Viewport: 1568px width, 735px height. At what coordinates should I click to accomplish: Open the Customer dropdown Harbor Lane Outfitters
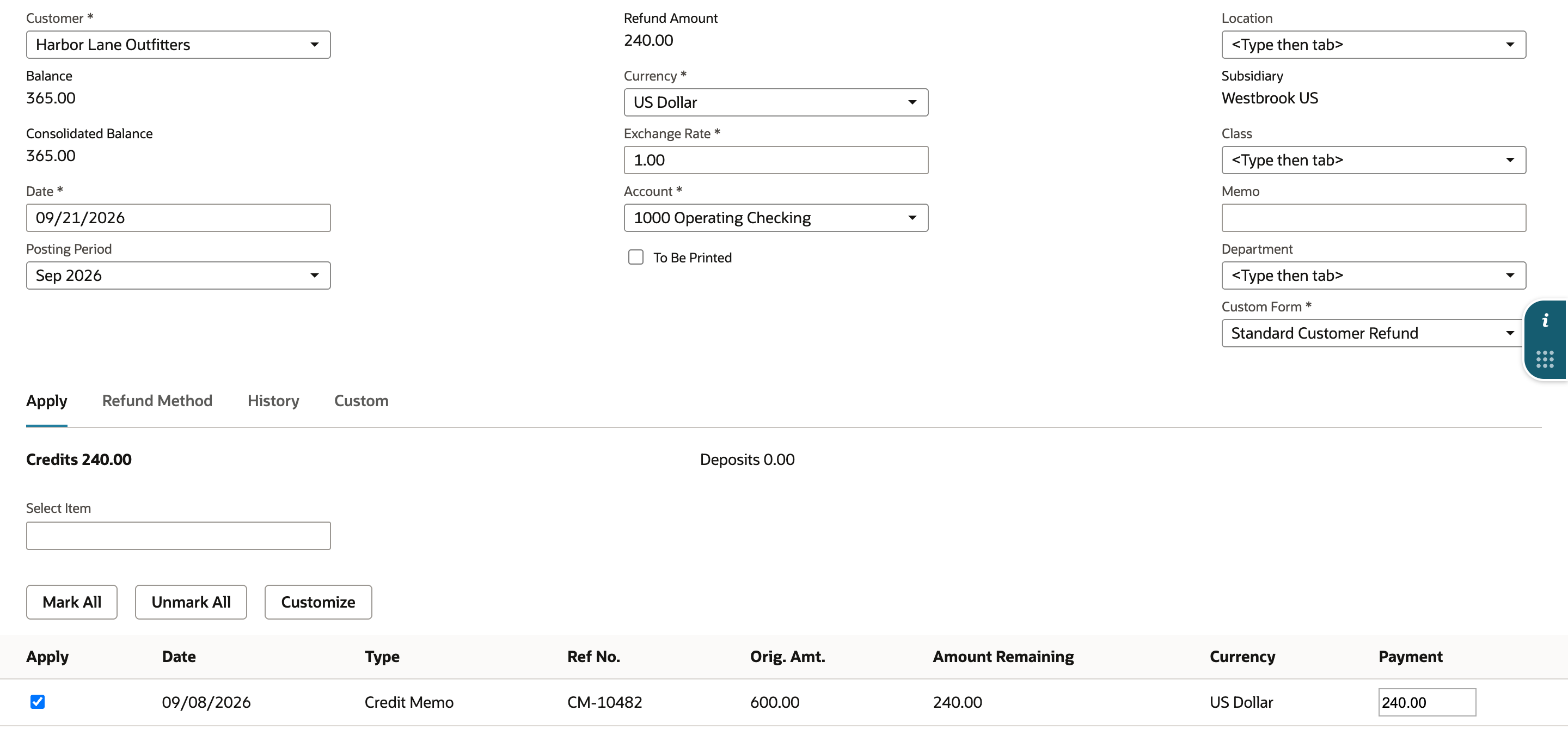tap(179, 45)
